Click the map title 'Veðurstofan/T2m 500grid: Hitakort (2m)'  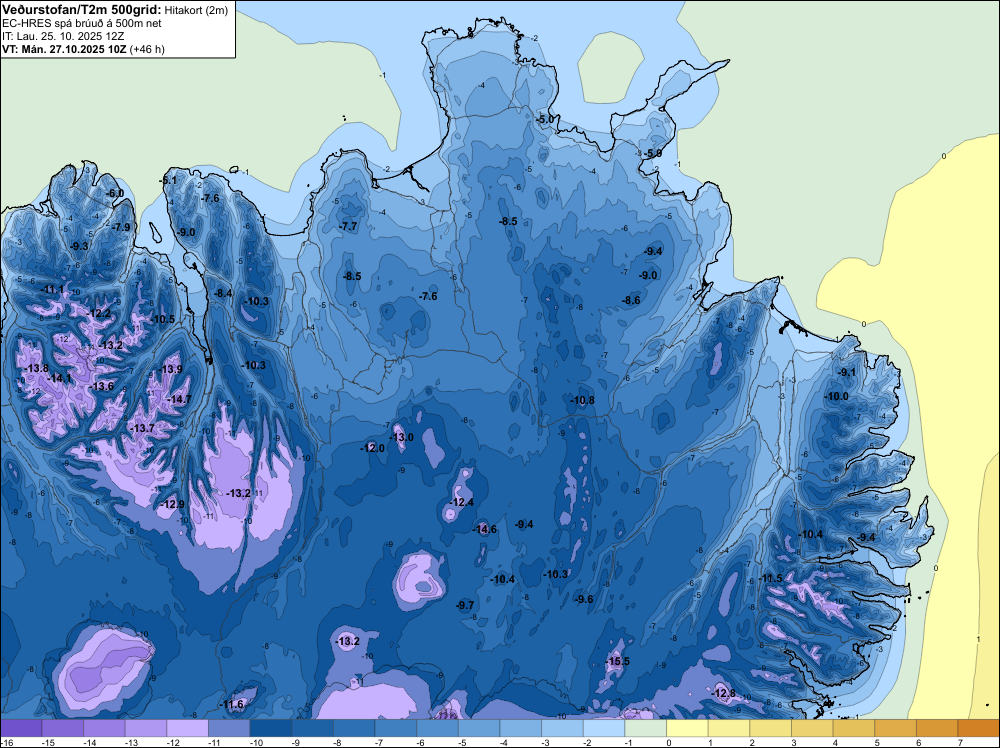pyautogui.click(x=115, y=10)
